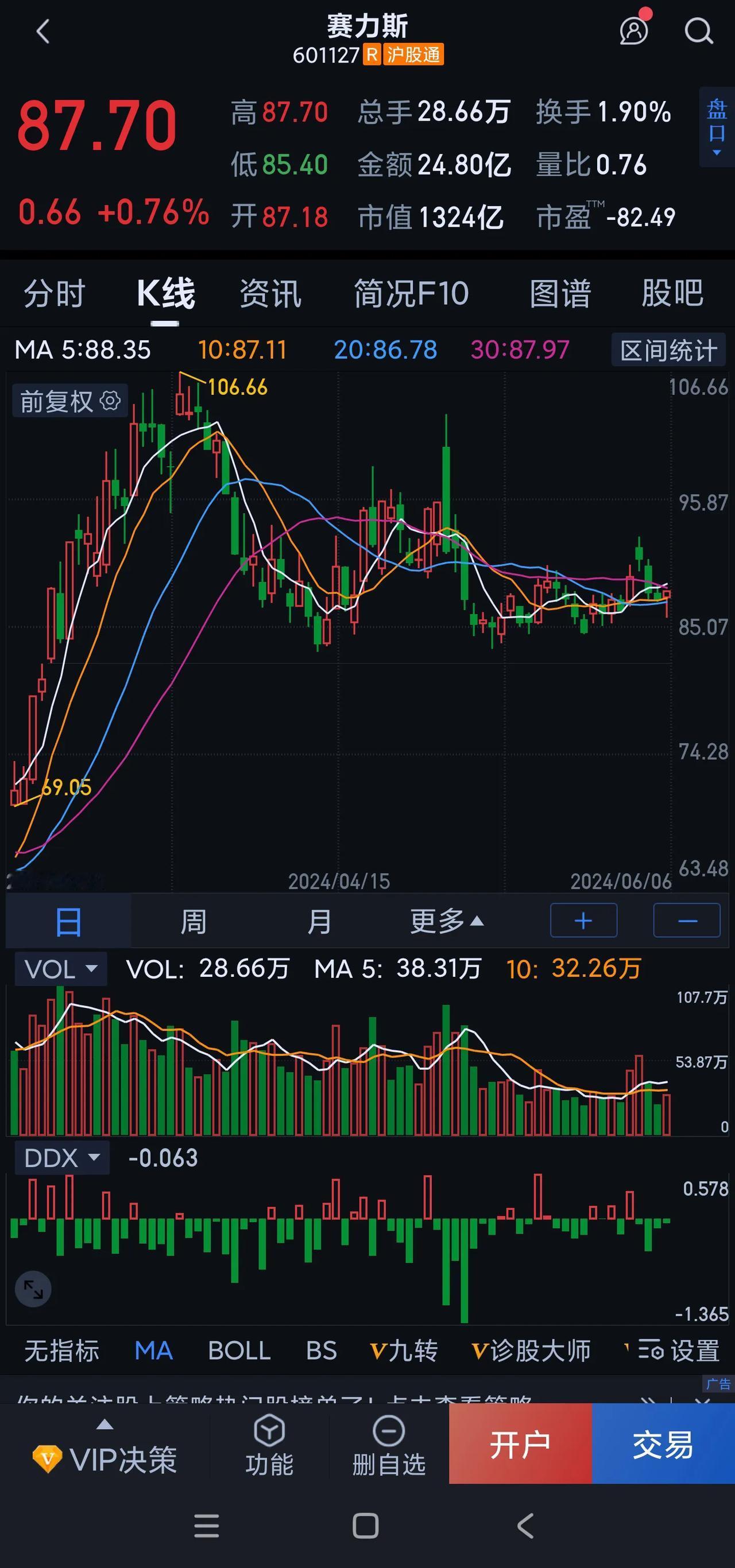
Task: Open the DDX indicator dropdown
Action: pyautogui.click(x=61, y=1157)
